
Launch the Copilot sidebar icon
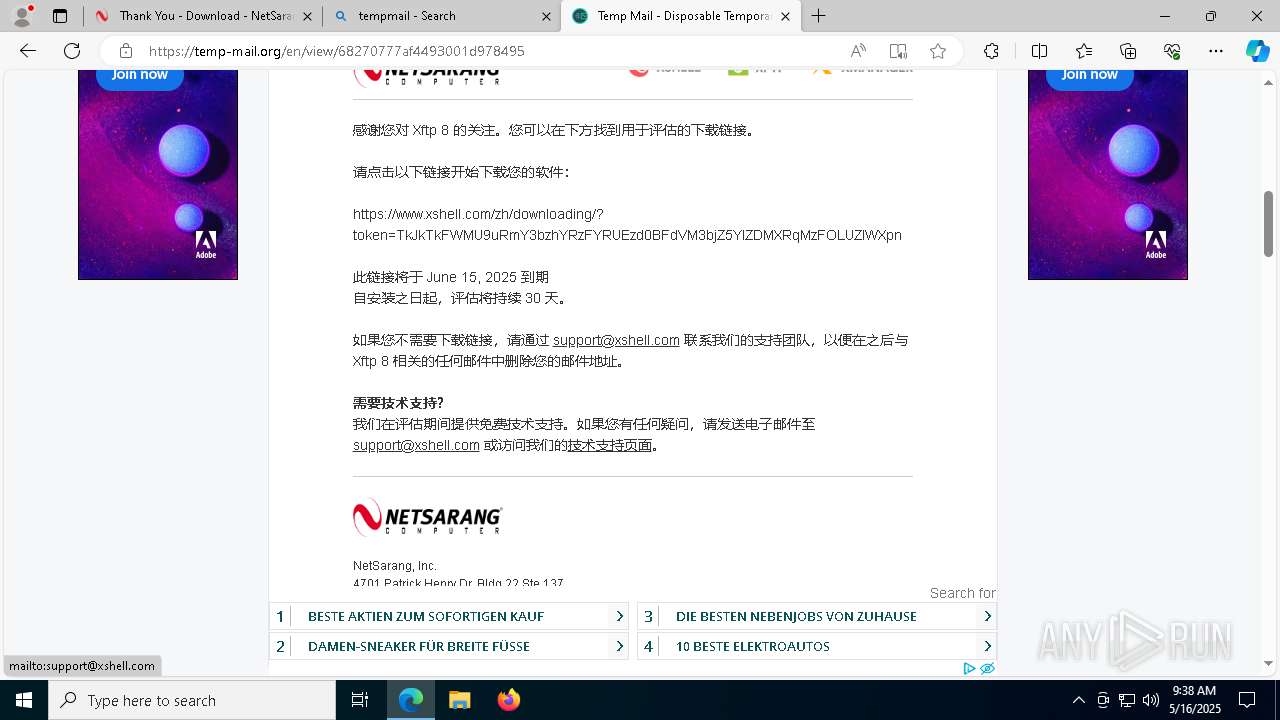[1257, 51]
